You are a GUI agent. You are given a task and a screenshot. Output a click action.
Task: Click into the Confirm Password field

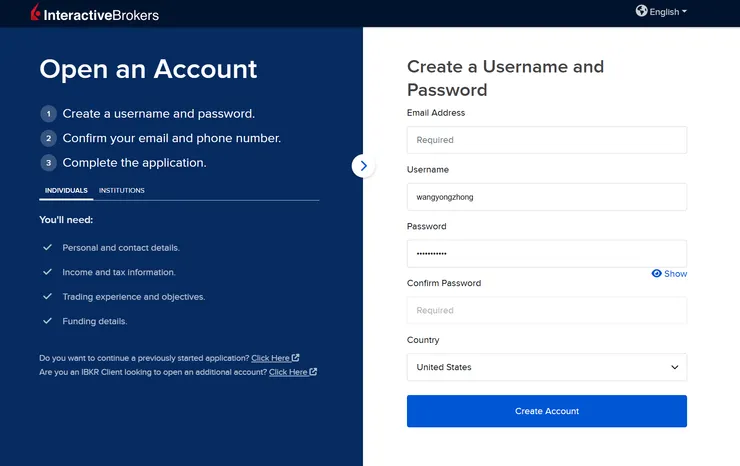[x=547, y=311]
